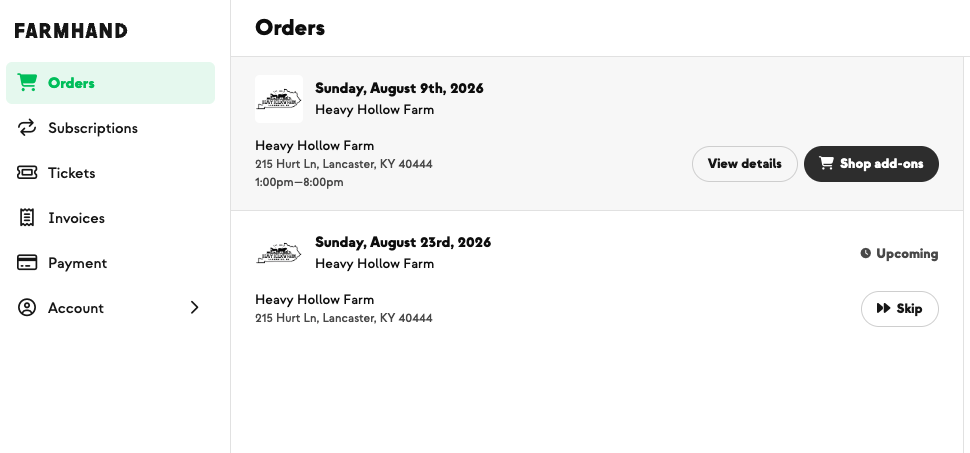
Task: Open the Subscriptions menu item
Action: 111,128
